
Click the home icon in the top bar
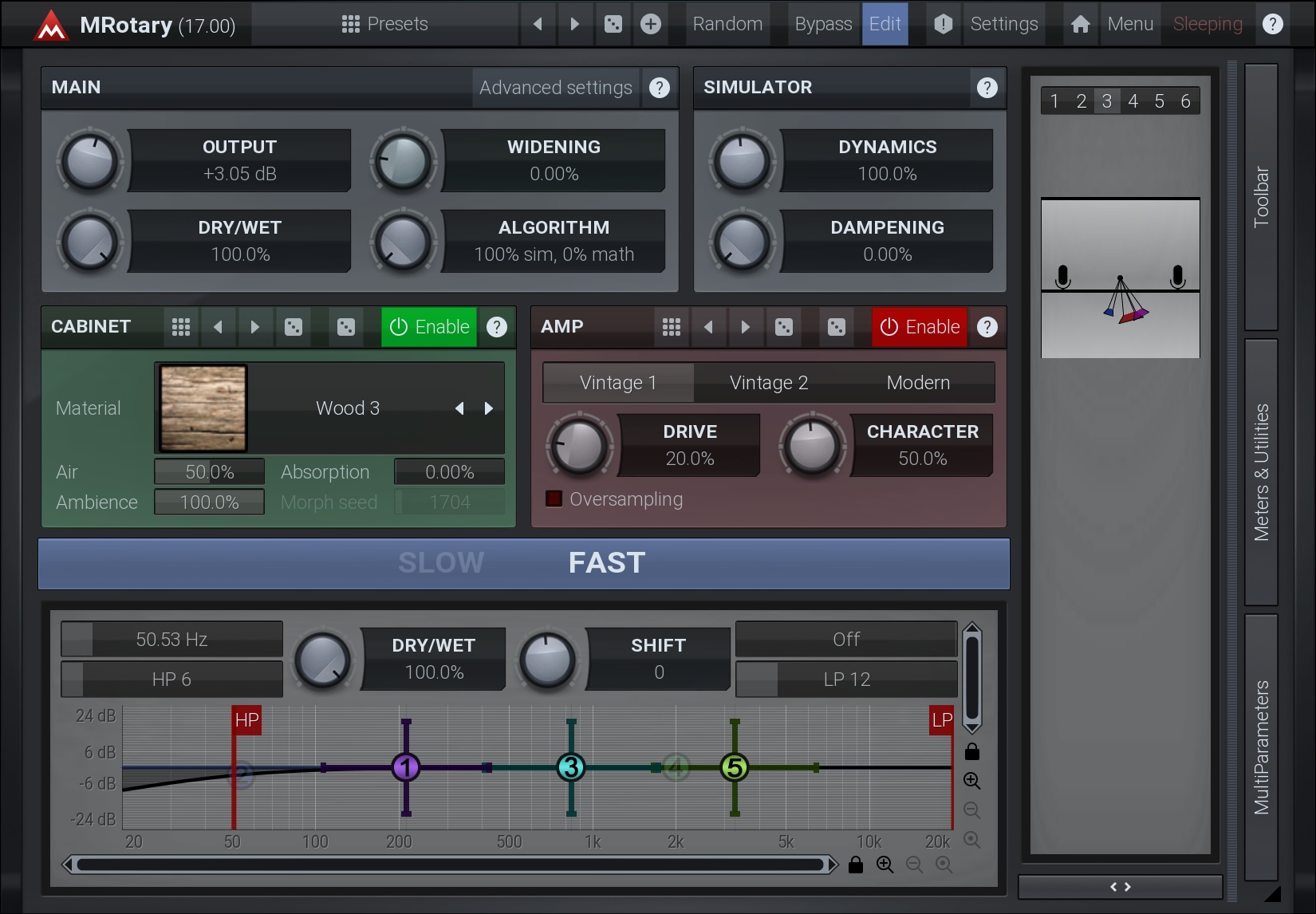point(1080,24)
